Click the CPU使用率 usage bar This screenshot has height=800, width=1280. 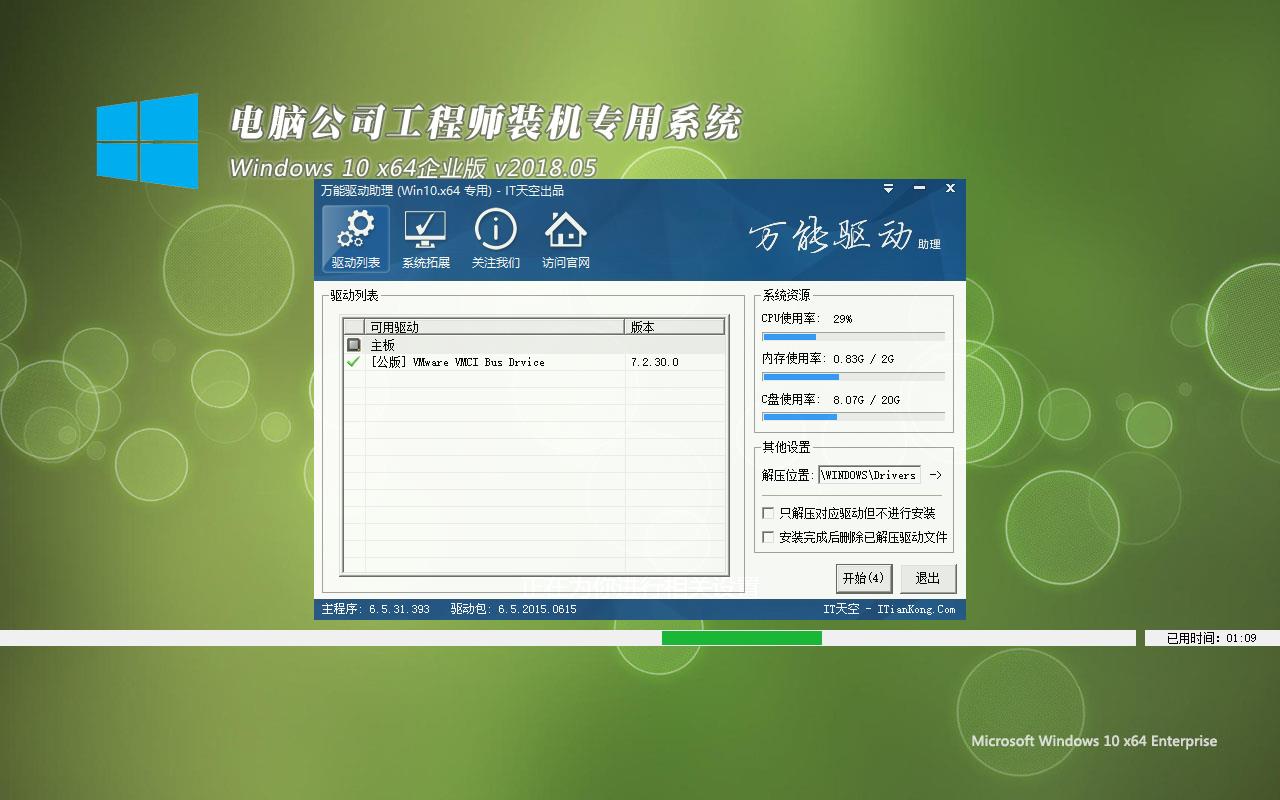click(853, 337)
